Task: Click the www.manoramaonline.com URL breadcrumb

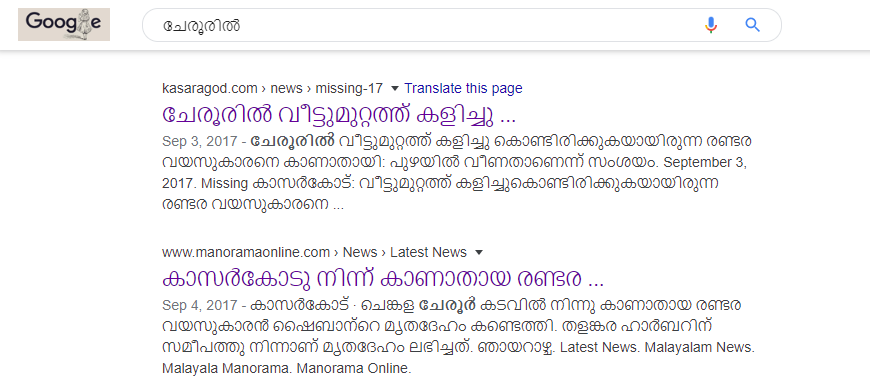Action: pos(246,252)
